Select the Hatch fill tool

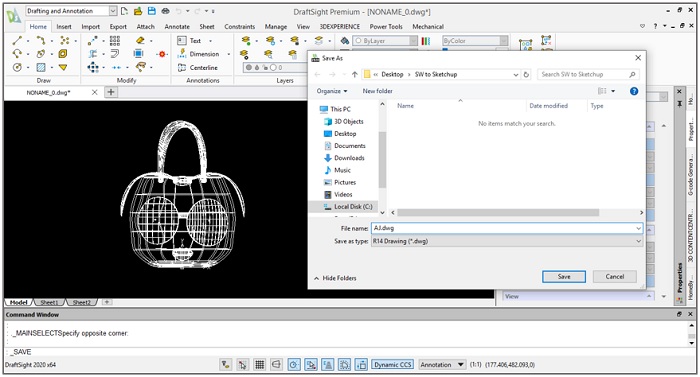[41, 67]
